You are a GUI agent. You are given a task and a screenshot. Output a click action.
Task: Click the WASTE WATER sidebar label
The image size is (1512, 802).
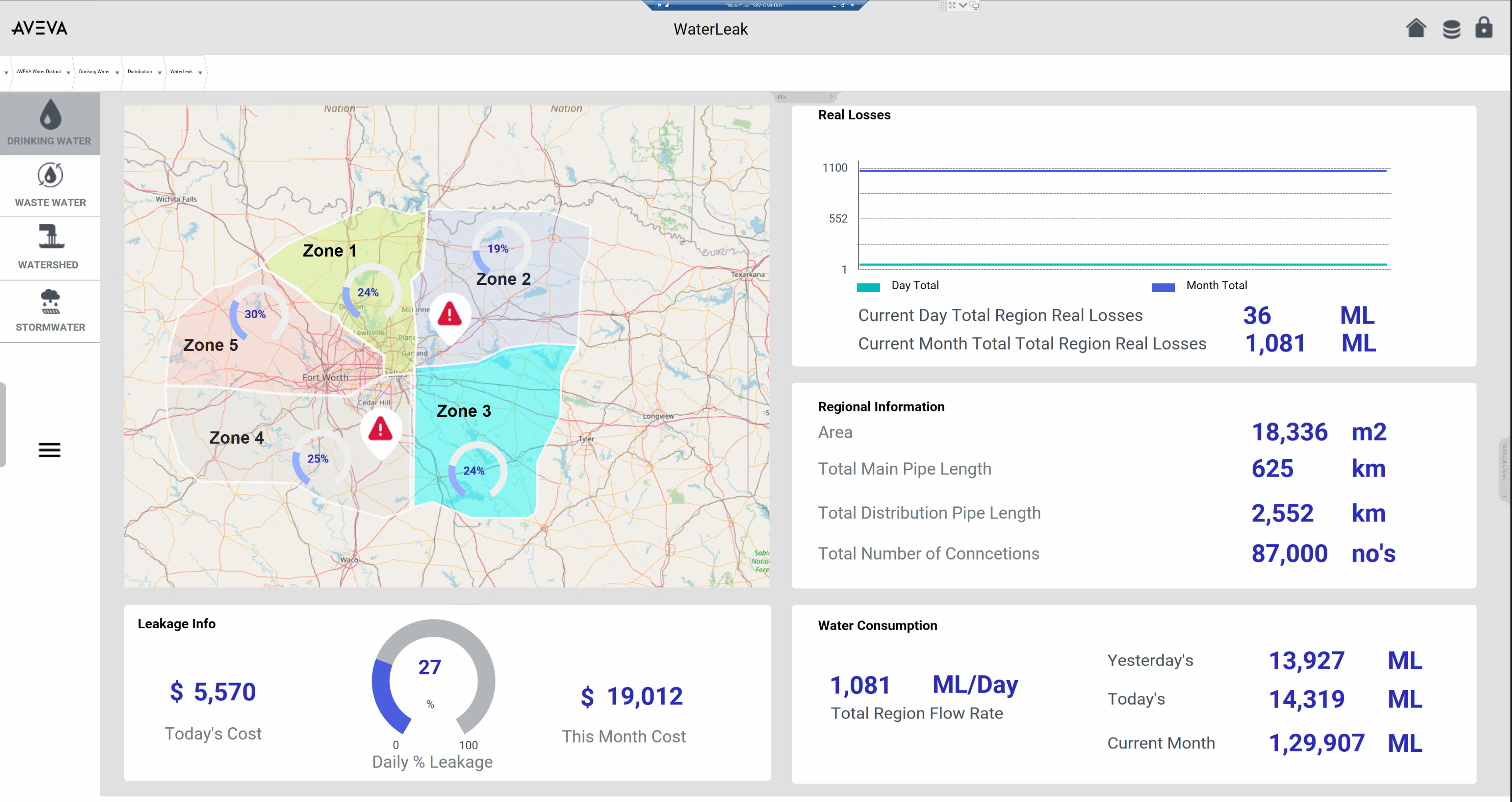pos(50,202)
